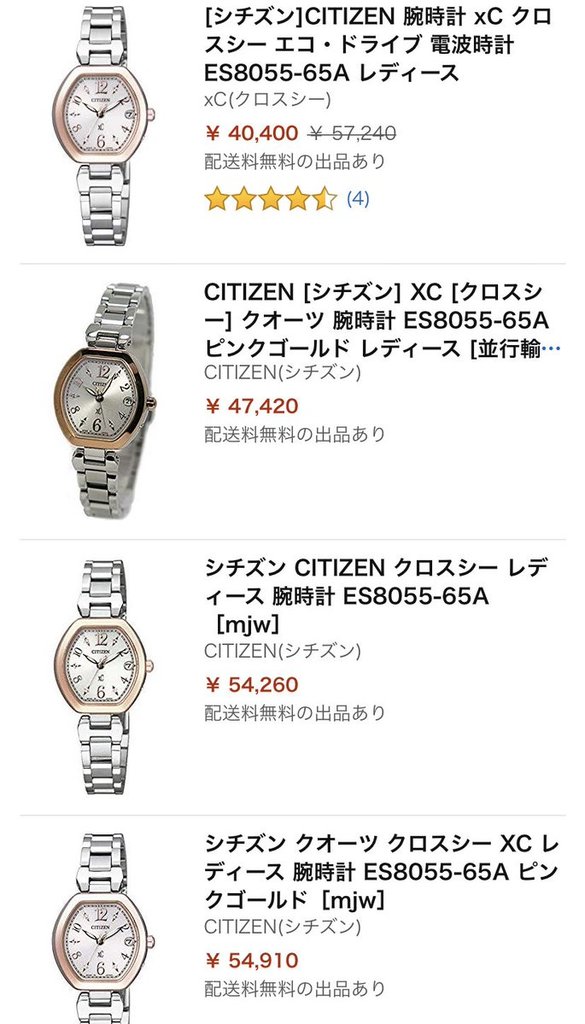Click 配送料無料の出品あり under ¥ 54,260

click(295, 712)
